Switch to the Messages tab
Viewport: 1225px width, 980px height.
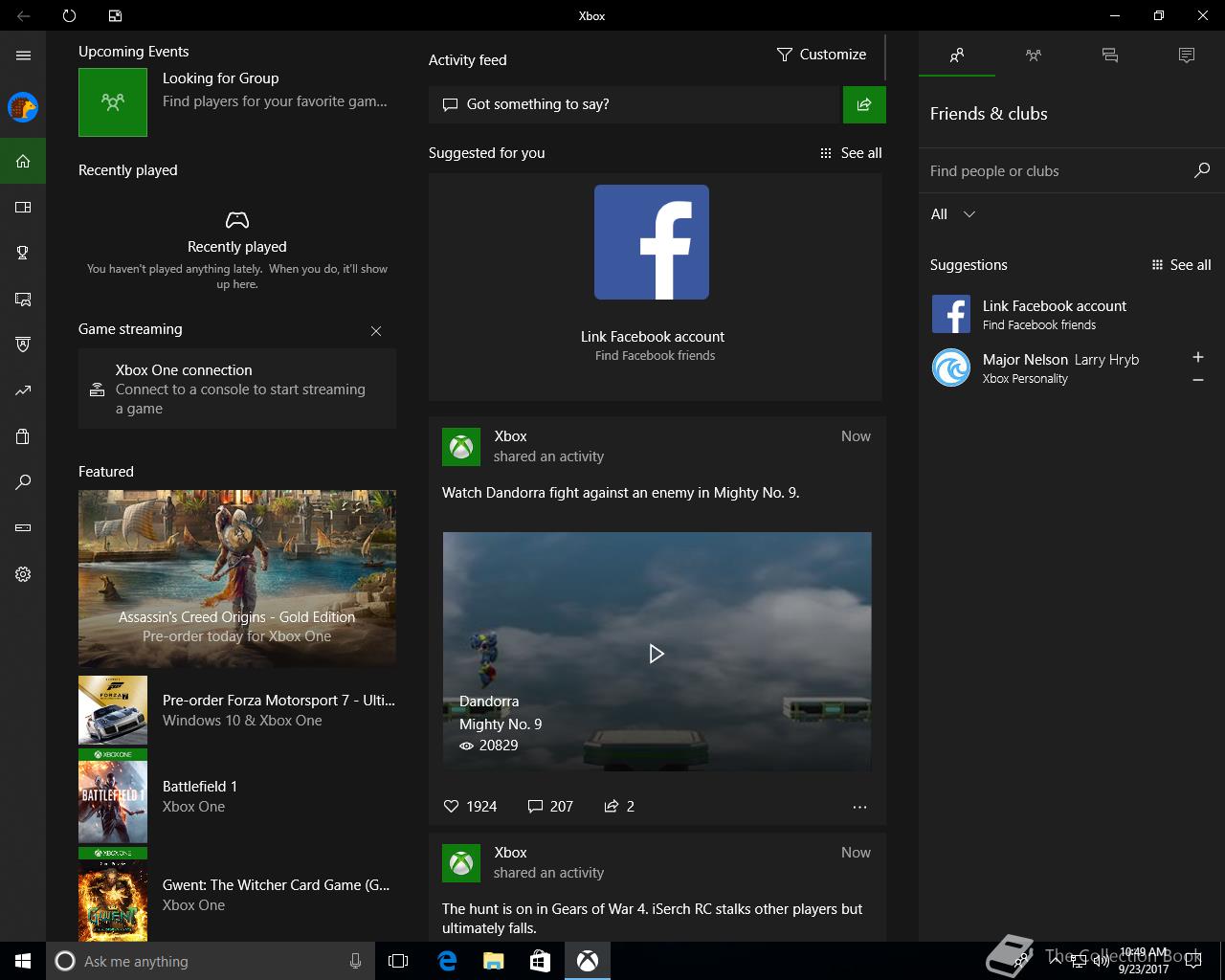(1110, 56)
